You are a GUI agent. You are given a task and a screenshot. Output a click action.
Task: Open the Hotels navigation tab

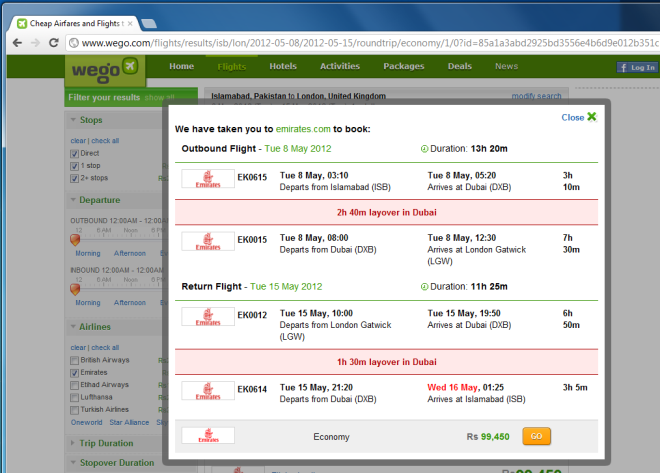click(x=283, y=66)
